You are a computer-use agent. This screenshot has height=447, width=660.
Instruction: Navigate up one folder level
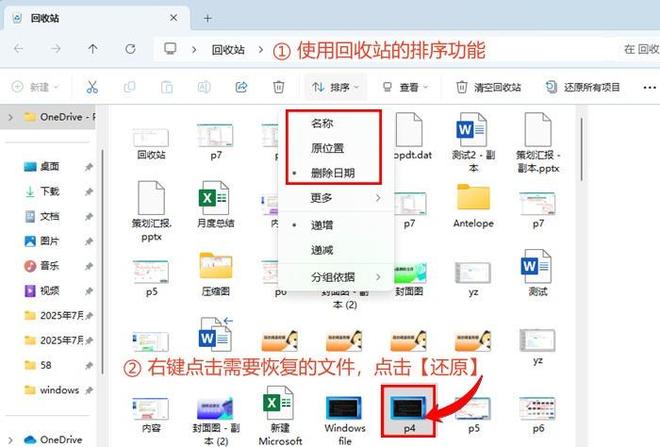tap(93, 49)
